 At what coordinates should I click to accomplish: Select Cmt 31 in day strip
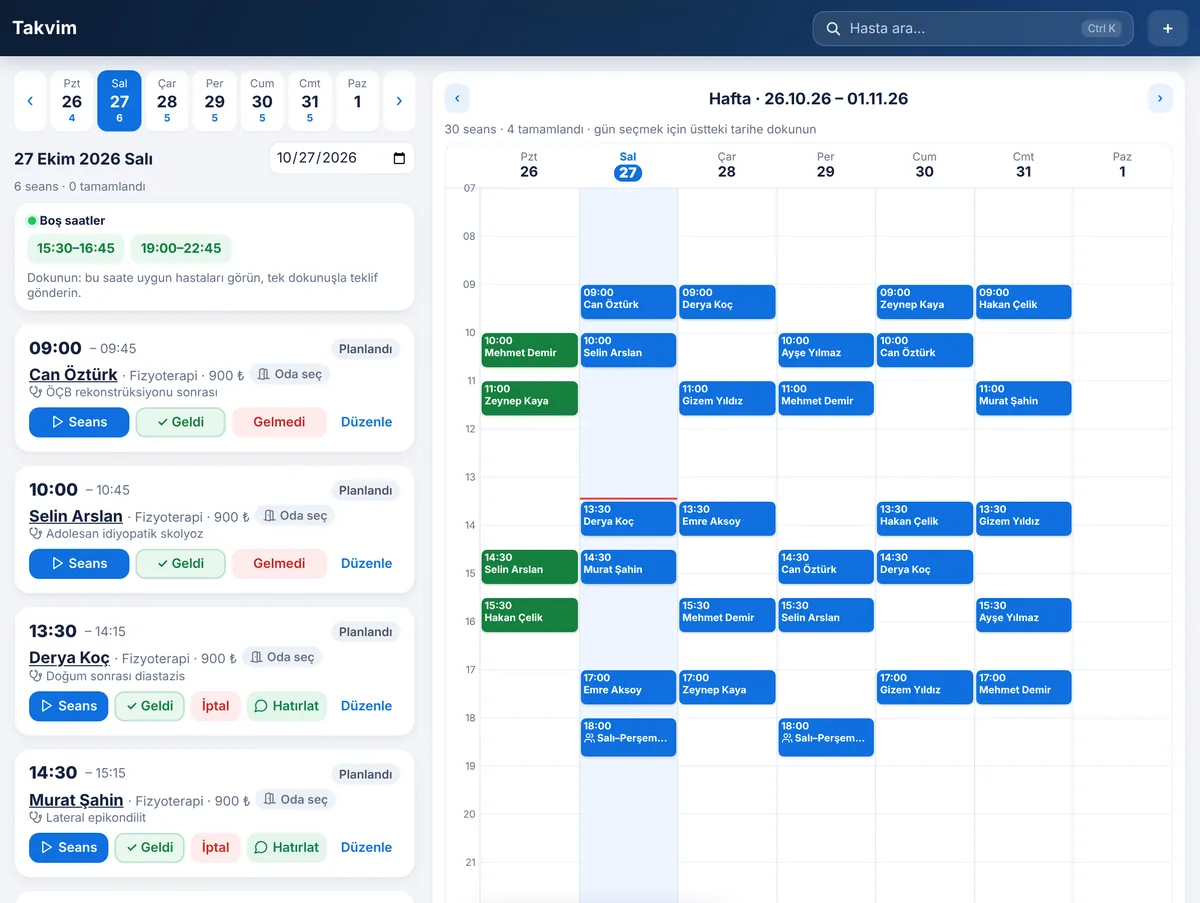[310, 101]
